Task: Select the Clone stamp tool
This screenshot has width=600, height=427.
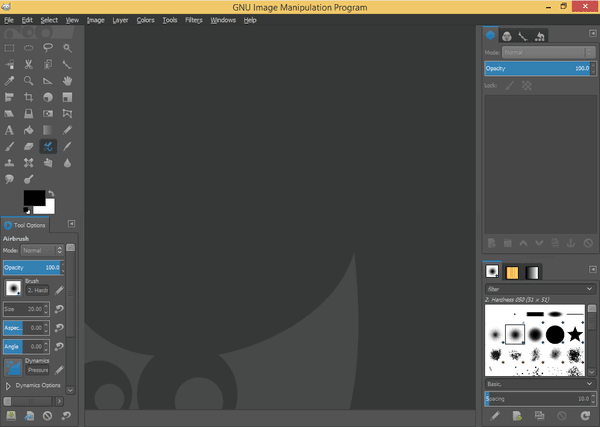Action: (x=9, y=163)
